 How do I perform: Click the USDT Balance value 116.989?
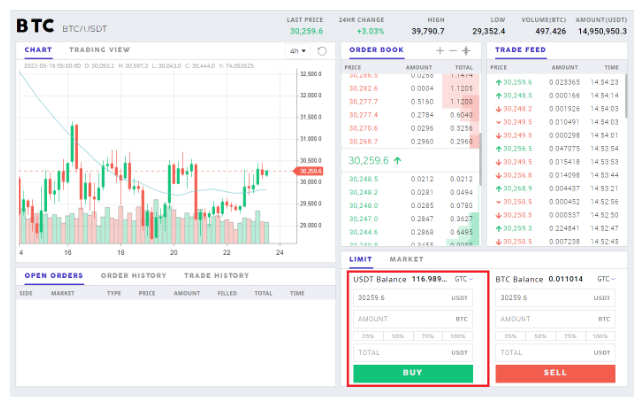(x=430, y=279)
